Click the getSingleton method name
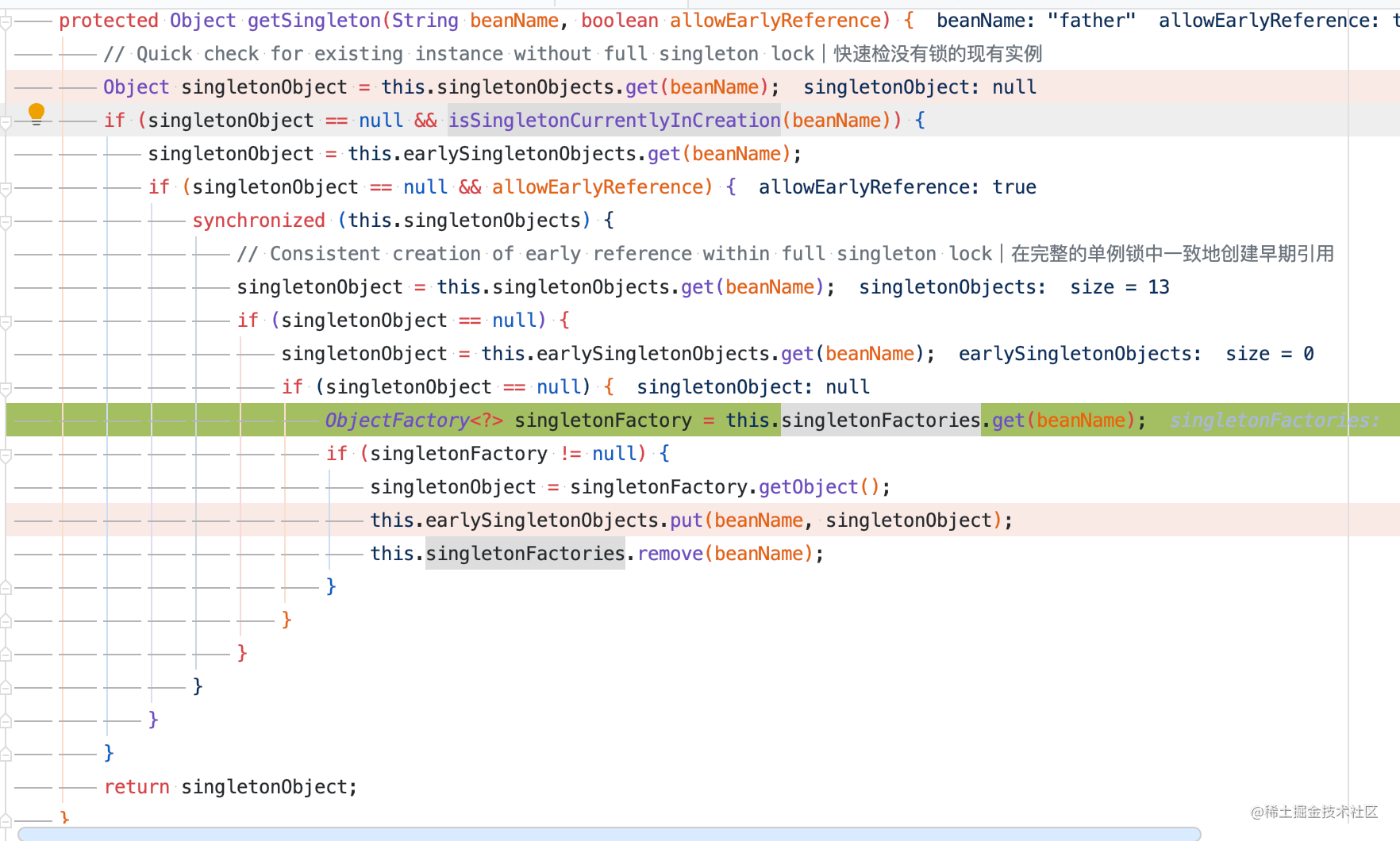This screenshot has height=841, width=1400. [x=314, y=21]
